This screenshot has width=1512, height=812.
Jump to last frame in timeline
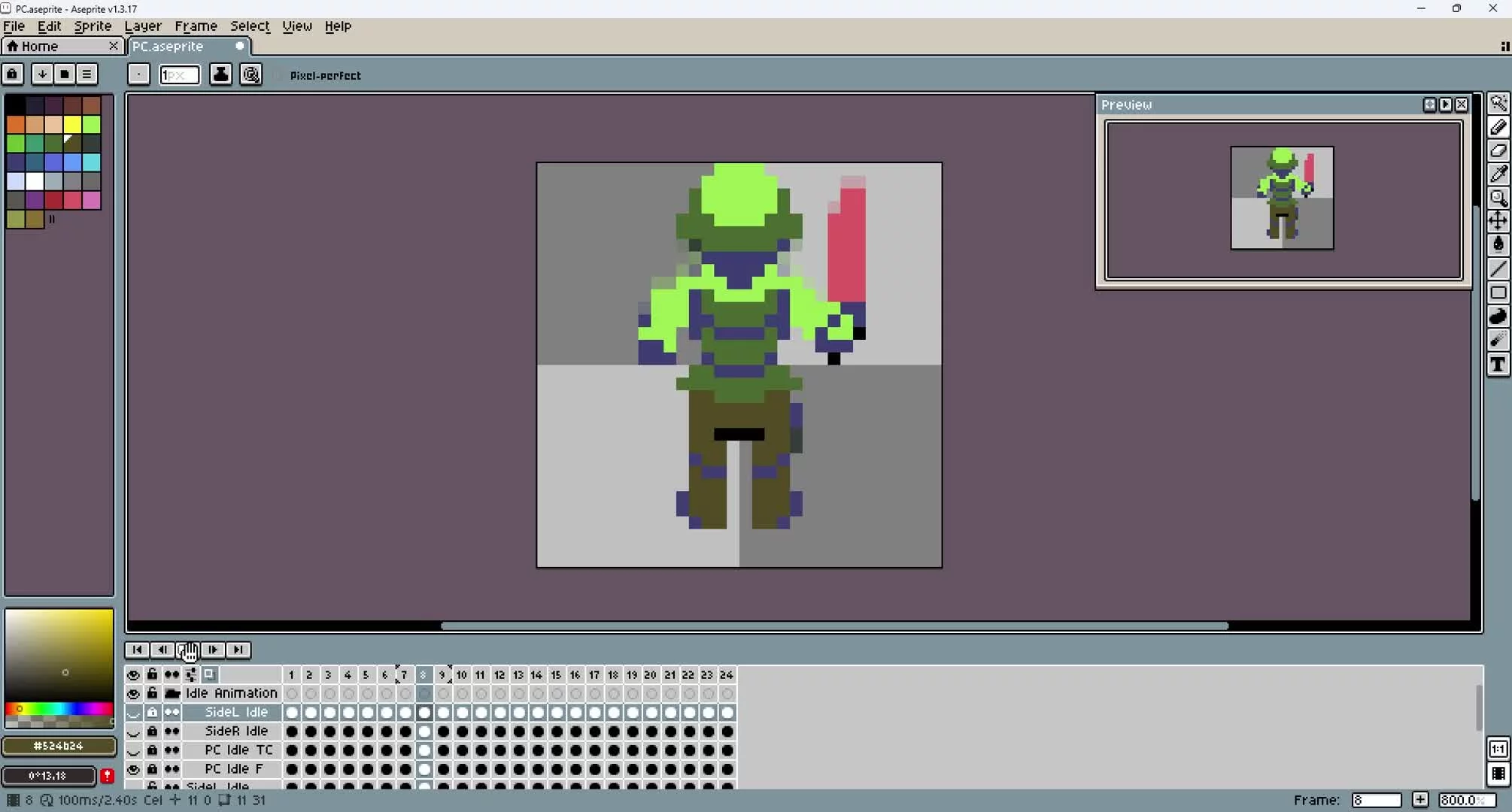coord(238,650)
